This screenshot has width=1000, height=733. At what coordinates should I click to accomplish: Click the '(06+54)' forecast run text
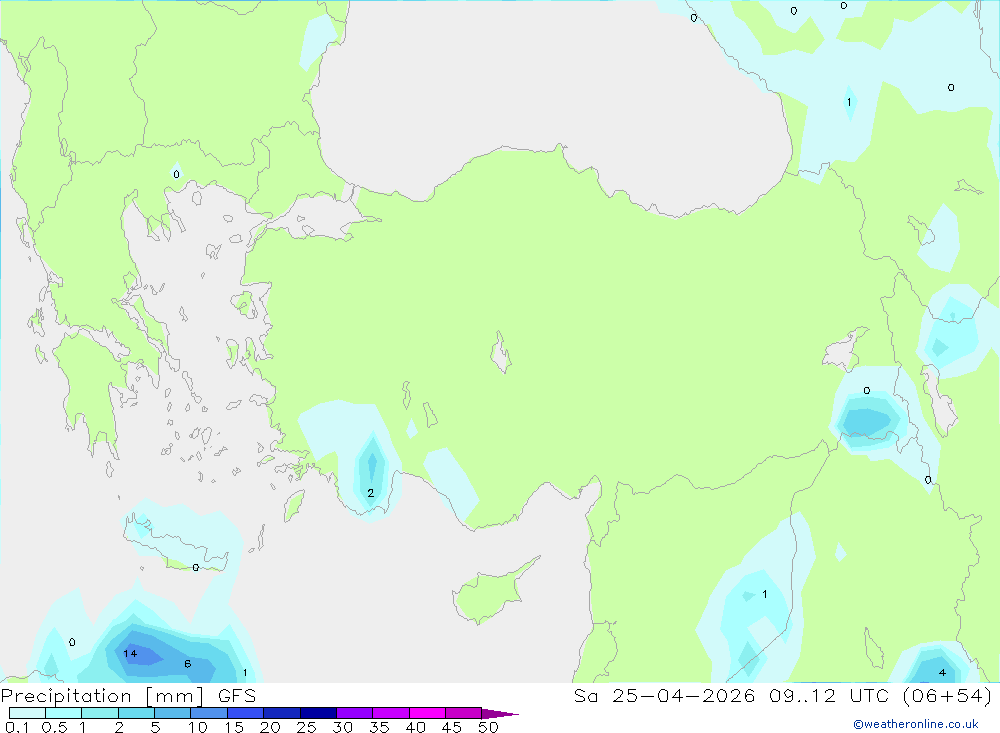(x=948, y=695)
